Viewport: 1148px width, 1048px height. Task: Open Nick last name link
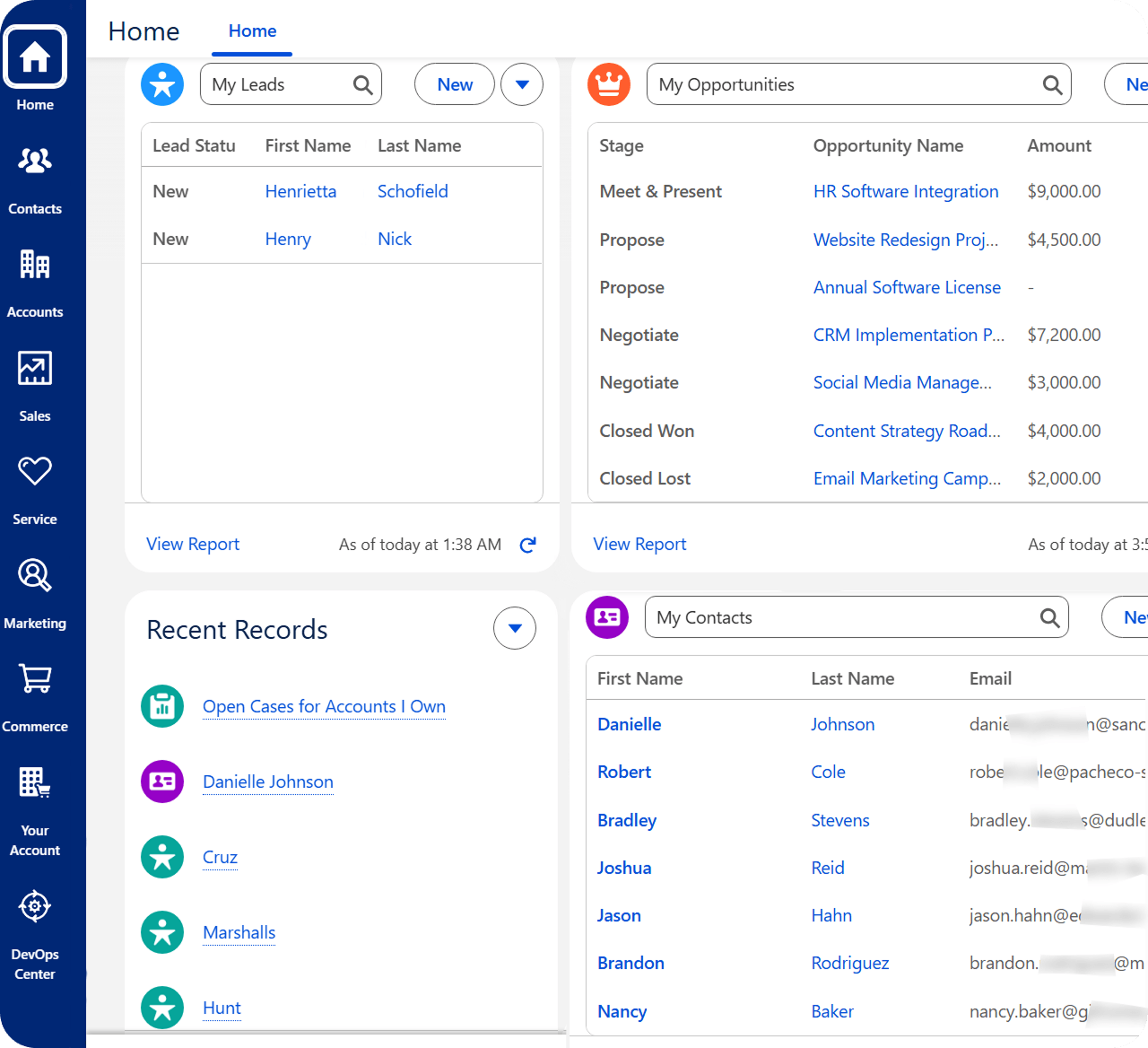pos(395,239)
